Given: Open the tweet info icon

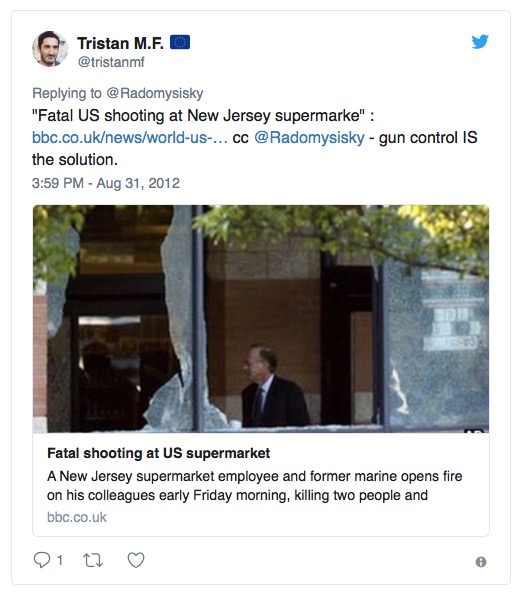Looking at the screenshot, I should tap(481, 562).
